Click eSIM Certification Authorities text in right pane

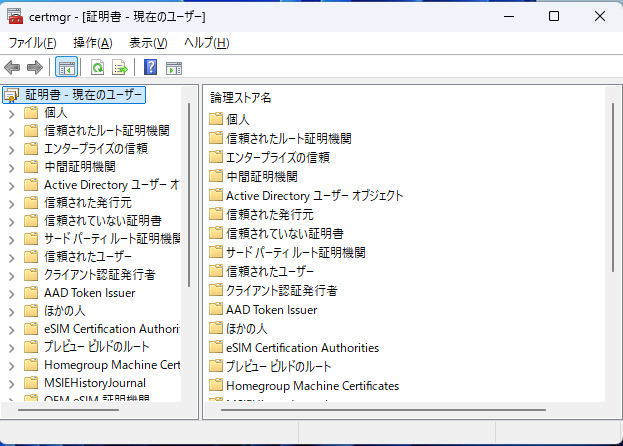[x=303, y=348]
